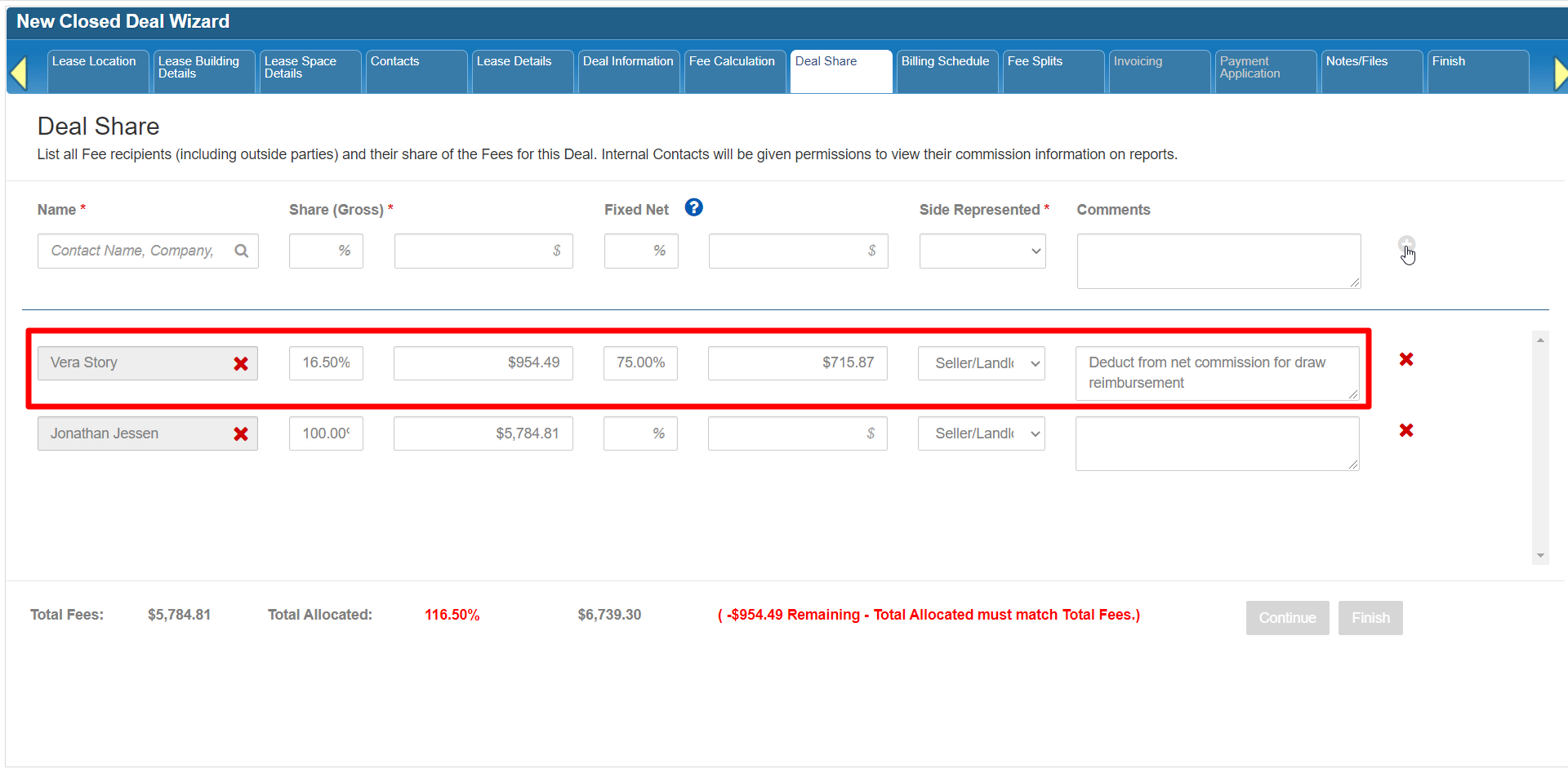Viewport: 1568px width, 769px height.
Task: Open Vera Story's Side Represented dropdown
Action: click(981, 363)
